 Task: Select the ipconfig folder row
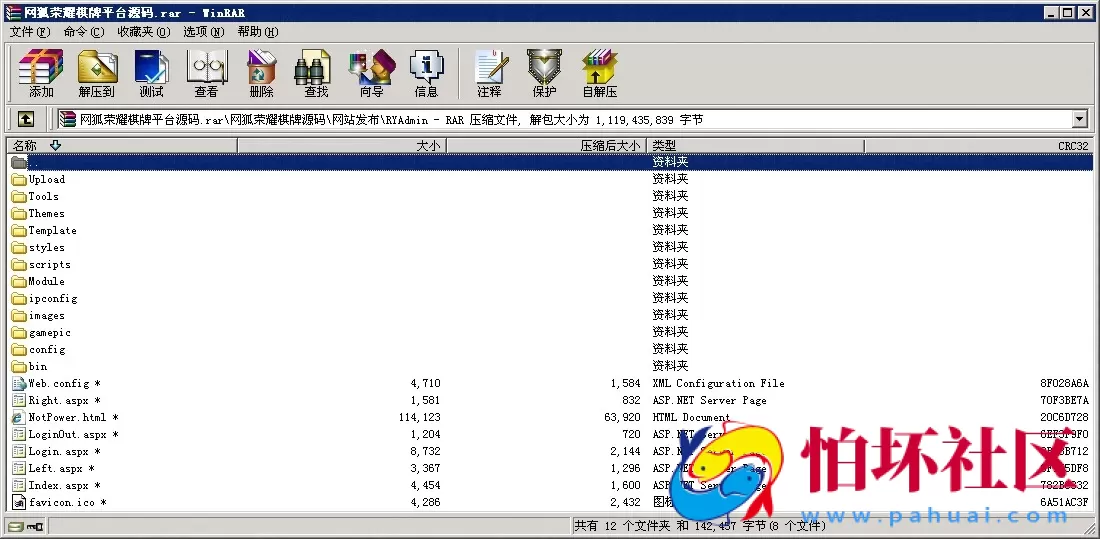pyautogui.click(x=550, y=298)
